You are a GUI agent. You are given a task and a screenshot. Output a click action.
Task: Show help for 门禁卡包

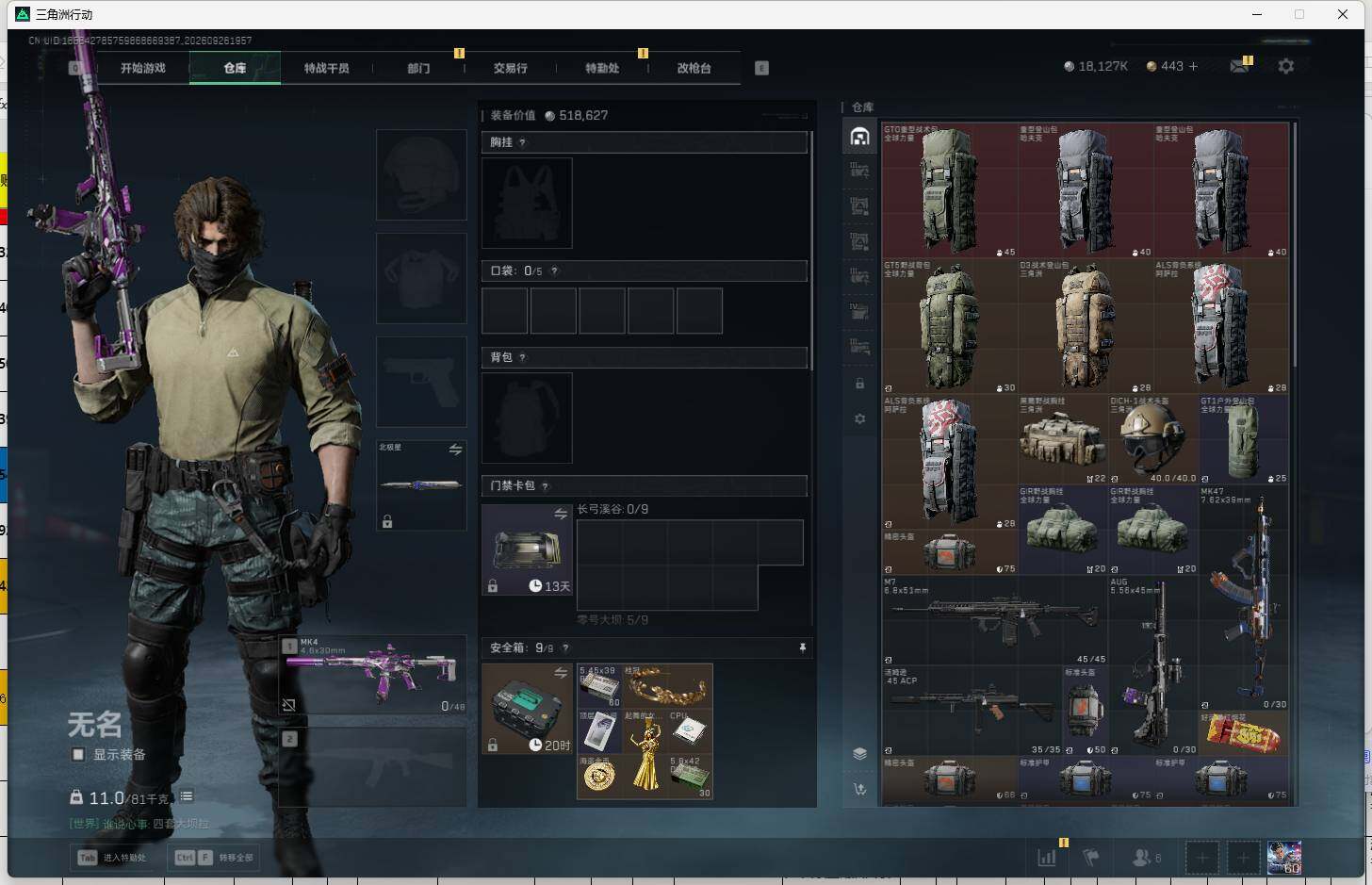click(x=545, y=485)
